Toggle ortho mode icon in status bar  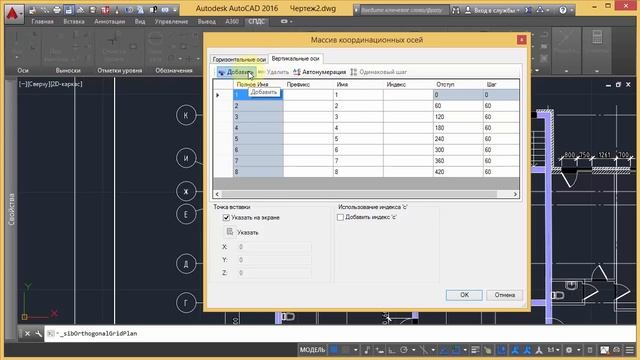[391, 350]
